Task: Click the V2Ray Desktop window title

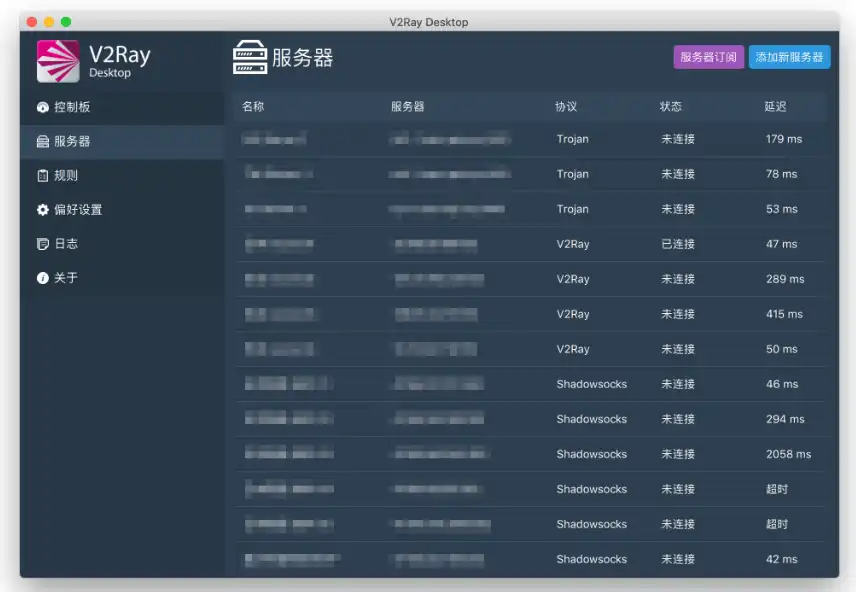Action: 429,22
